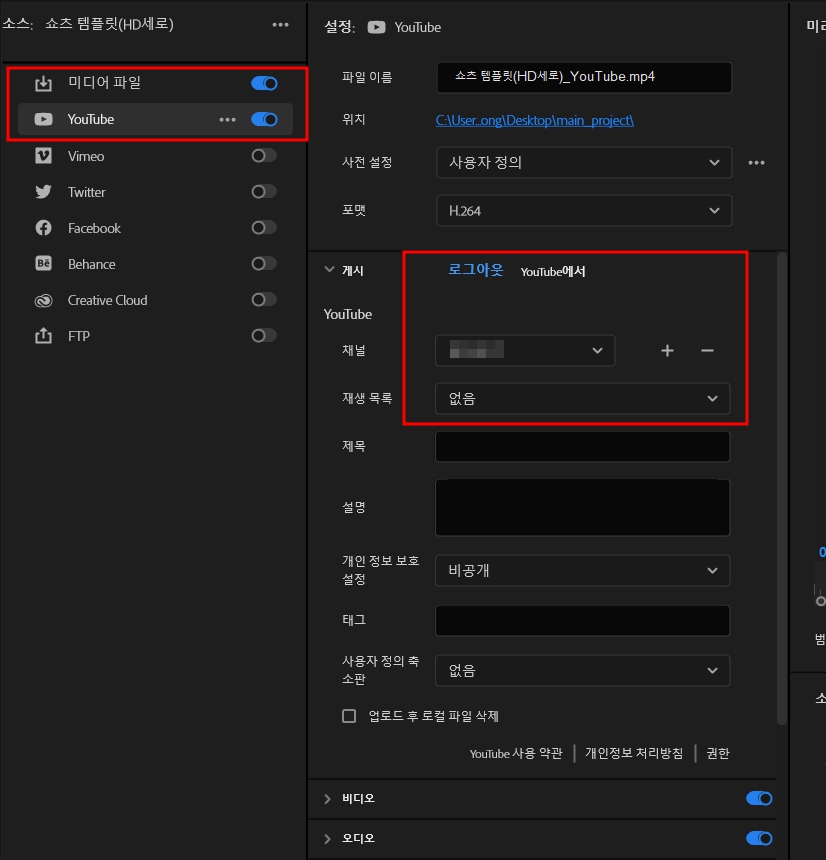
Task: Select Creative Cloud destination row label
Action: (x=108, y=300)
